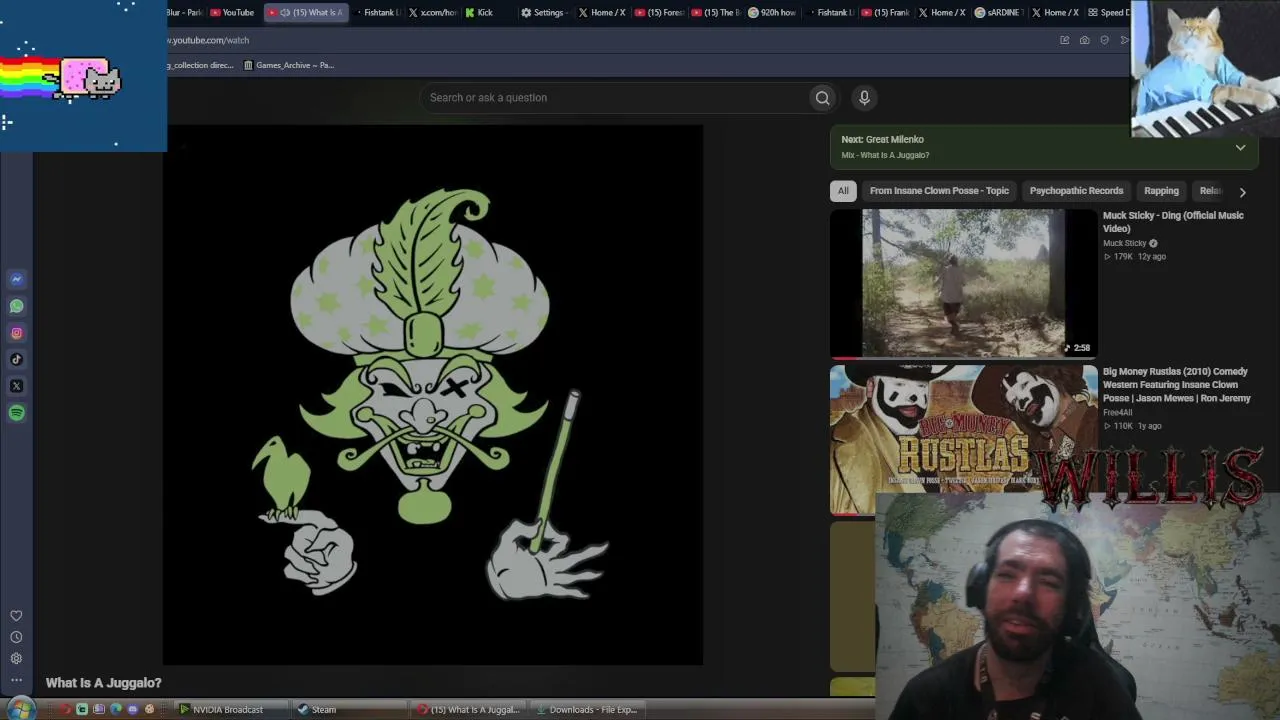Open WhatsApp in the browser sidebar
The width and height of the screenshot is (1280, 720).
16,306
